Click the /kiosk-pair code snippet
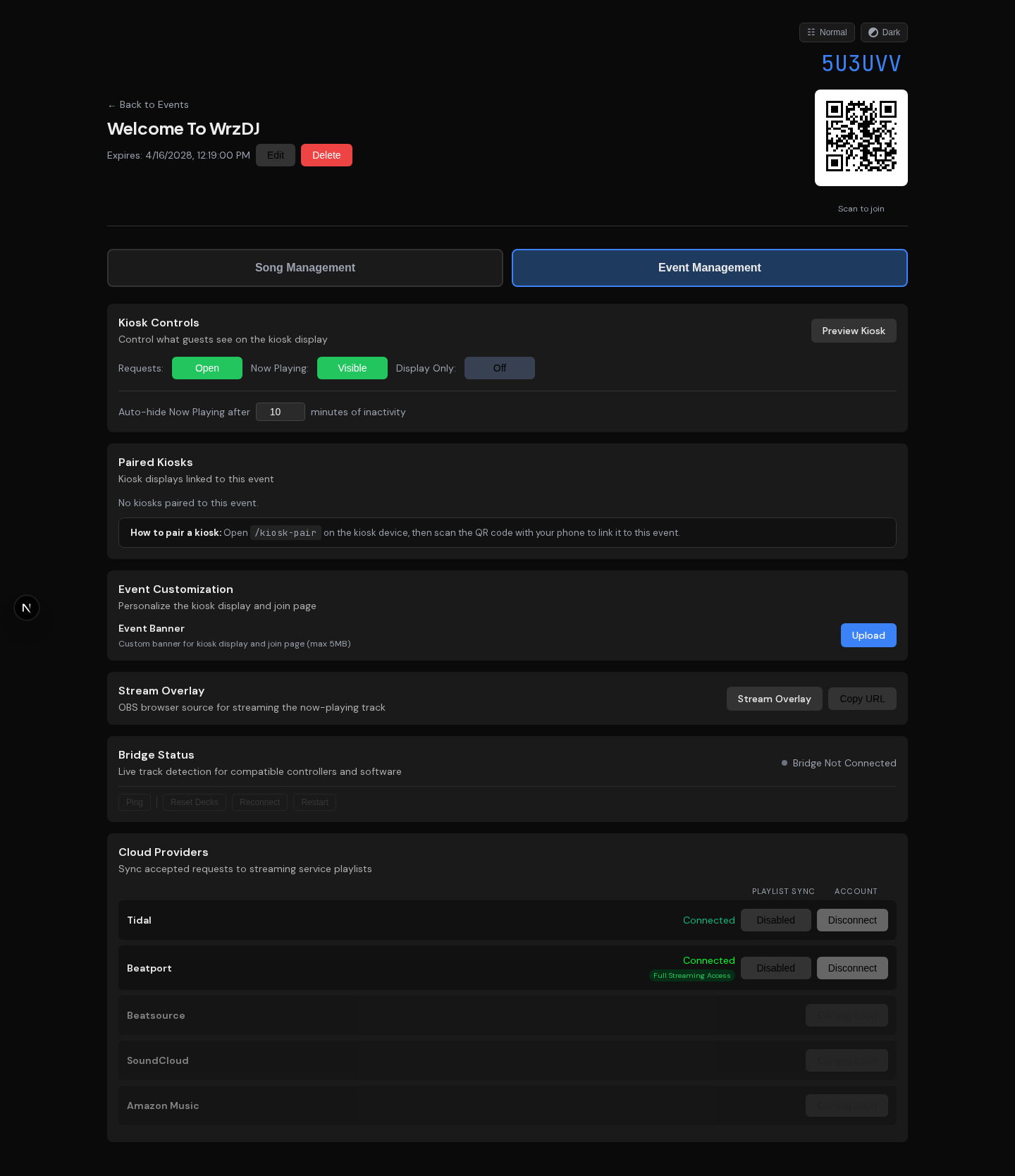The image size is (1015, 1176). click(x=285, y=532)
